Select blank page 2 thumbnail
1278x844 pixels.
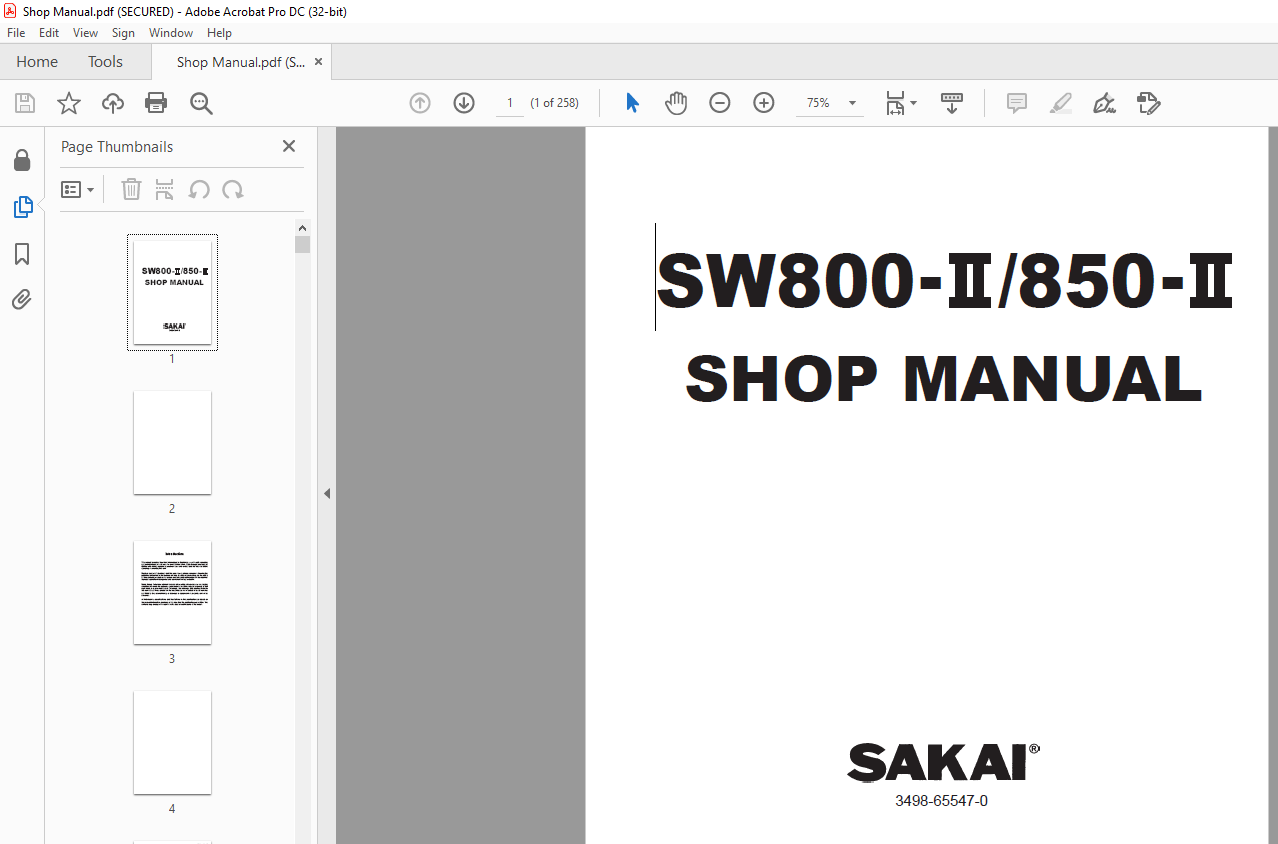172,442
